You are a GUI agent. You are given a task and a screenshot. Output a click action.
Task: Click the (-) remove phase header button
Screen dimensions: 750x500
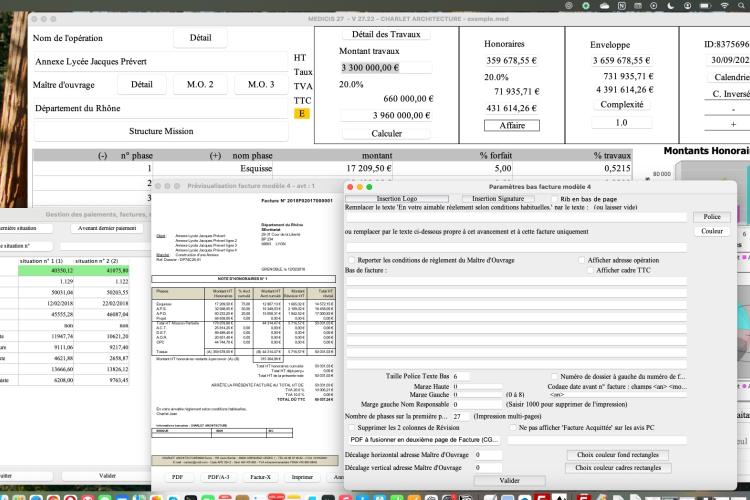click(102, 156)
